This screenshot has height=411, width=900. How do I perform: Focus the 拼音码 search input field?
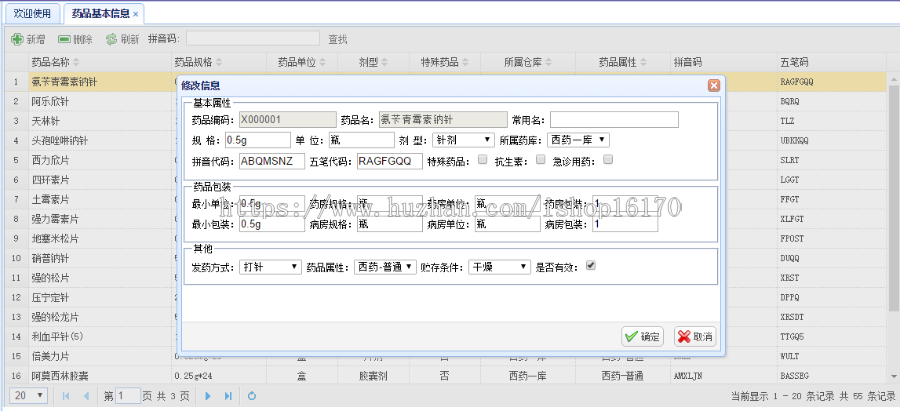[253, 38]
